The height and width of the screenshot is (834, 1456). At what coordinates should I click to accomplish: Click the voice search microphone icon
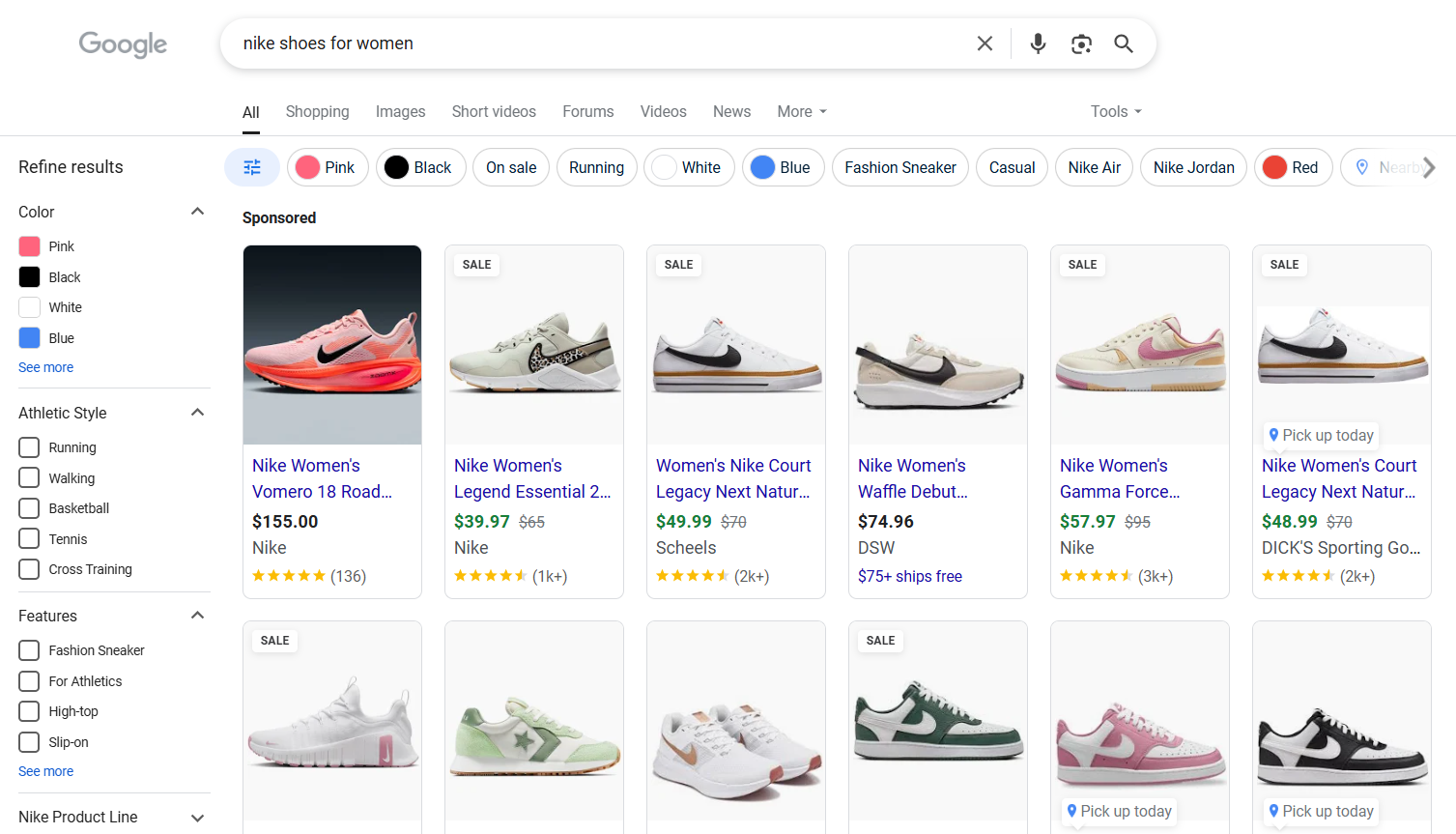pyautogui.click(x=1038, y=43)
